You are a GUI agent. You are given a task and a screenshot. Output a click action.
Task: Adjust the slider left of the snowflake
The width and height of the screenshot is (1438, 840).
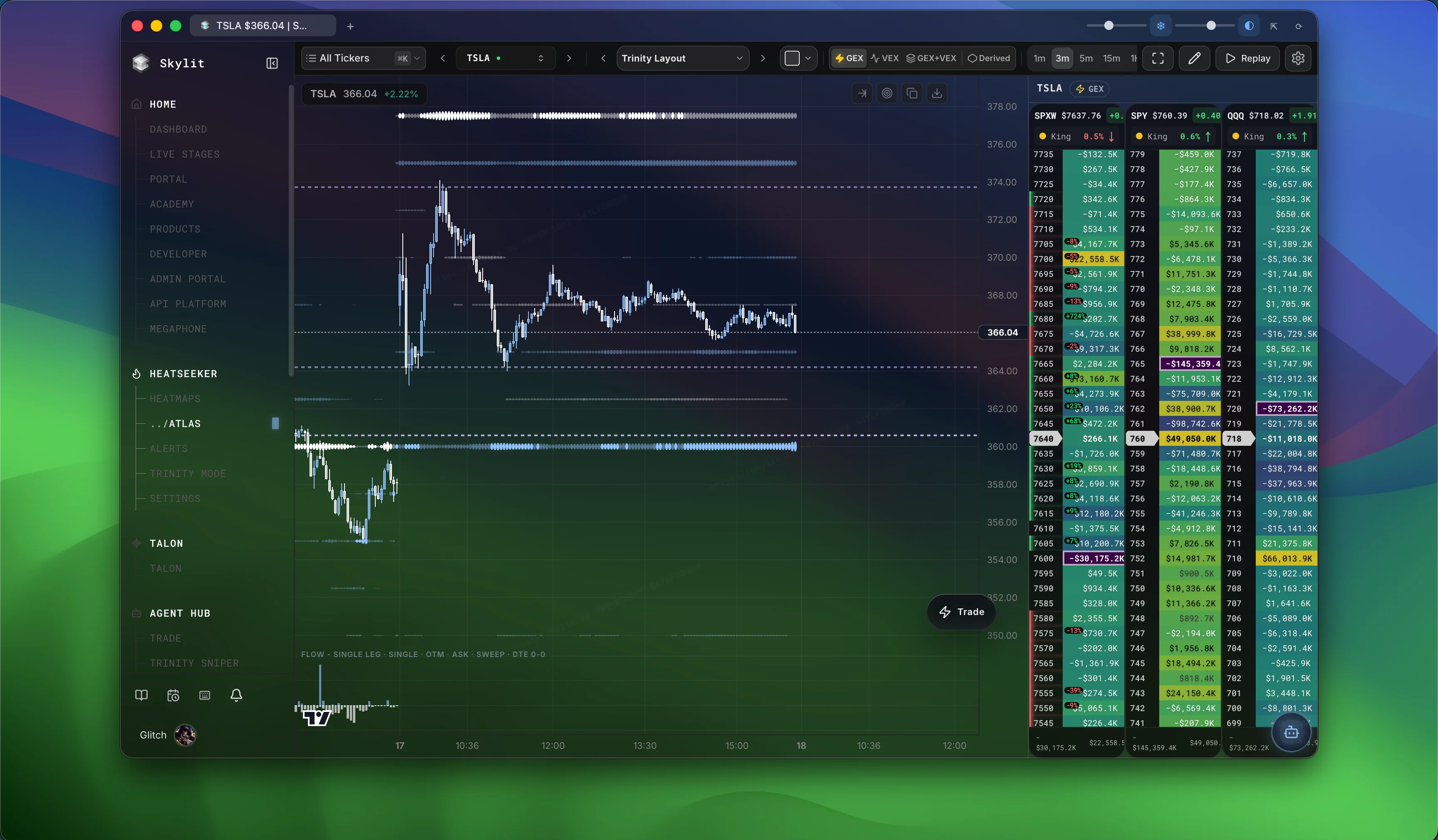click(x=1117, y=26)
